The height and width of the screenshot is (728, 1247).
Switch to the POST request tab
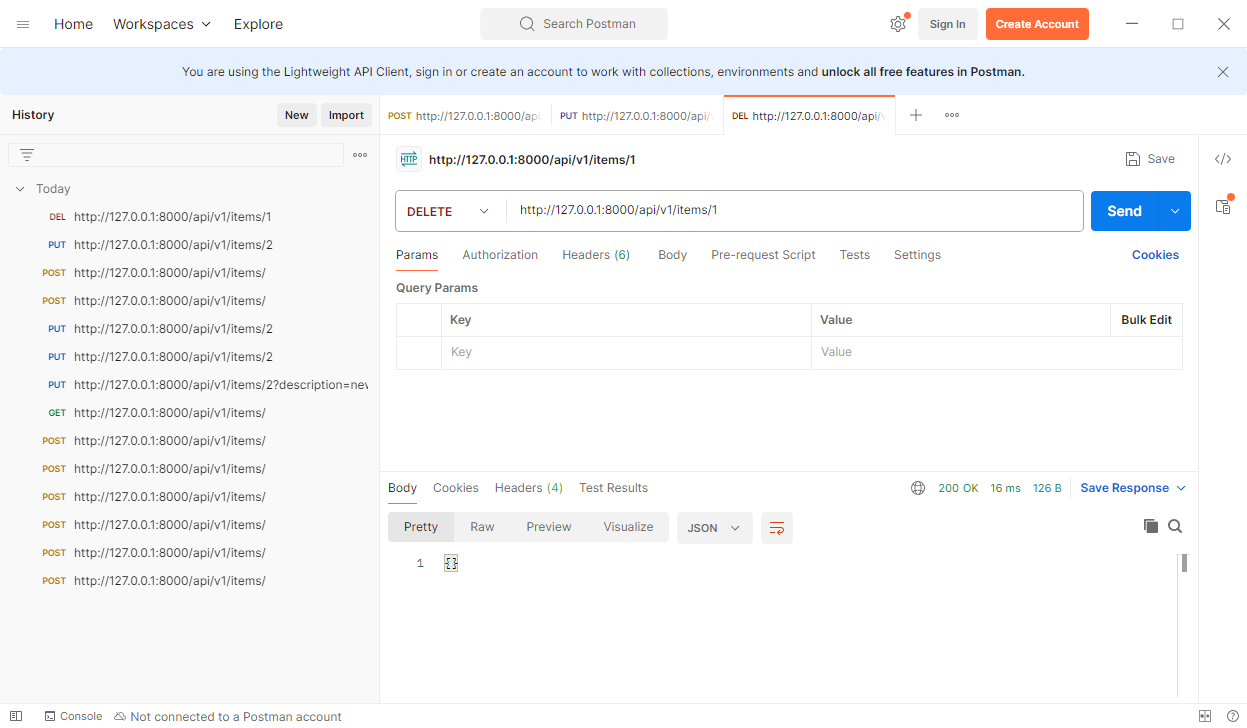click(466, 116)
